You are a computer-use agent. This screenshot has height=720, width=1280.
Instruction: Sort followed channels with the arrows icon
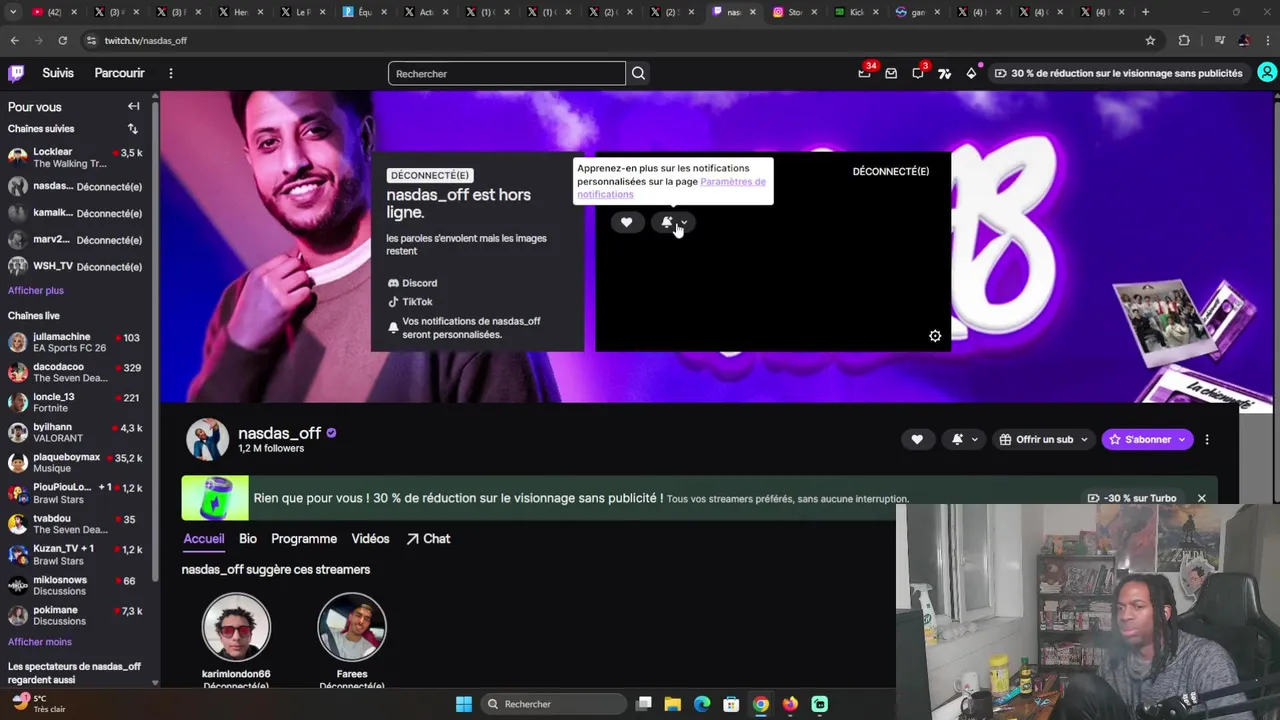132,129
